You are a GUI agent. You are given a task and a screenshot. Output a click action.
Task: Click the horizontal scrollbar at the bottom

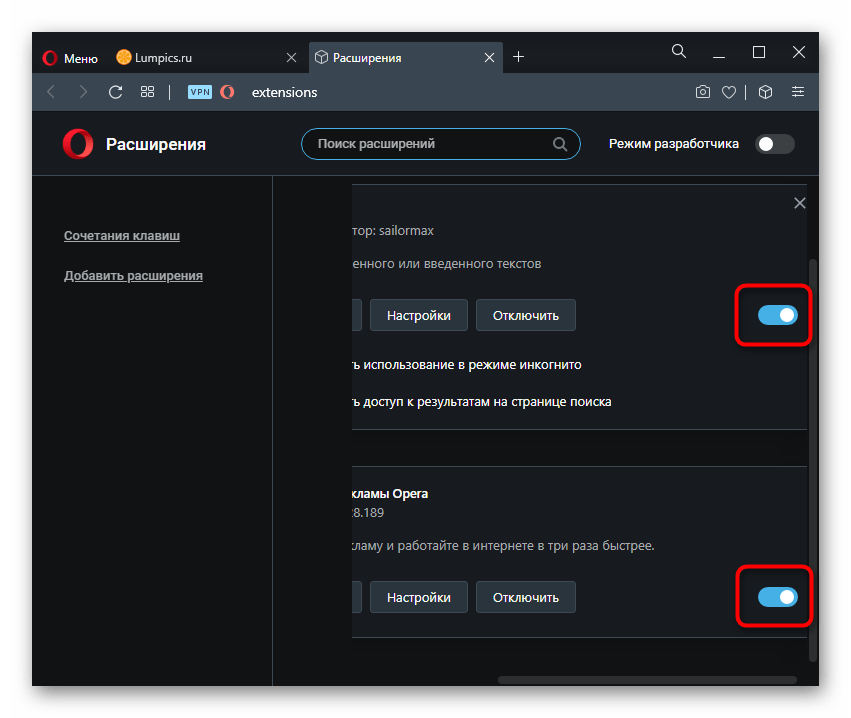pos(646,680)
